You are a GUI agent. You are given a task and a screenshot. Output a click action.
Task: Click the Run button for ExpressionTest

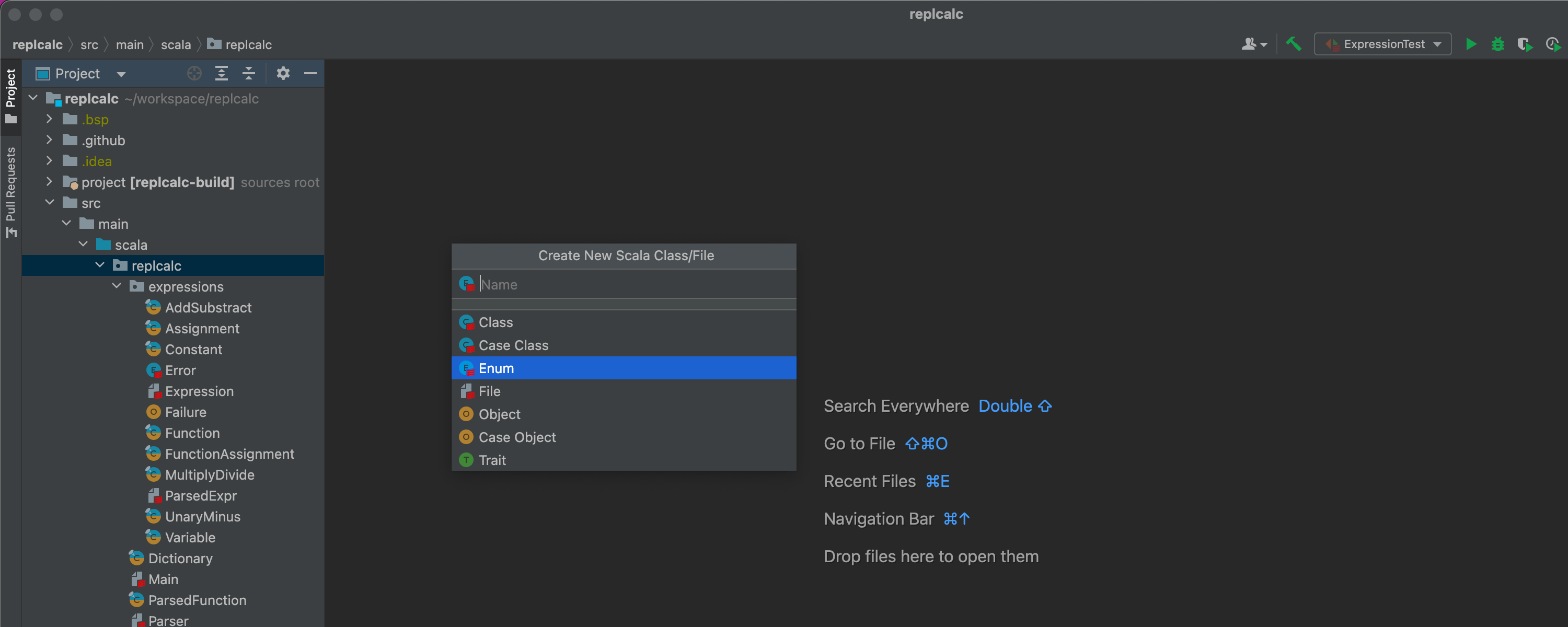click(1471, 44)
